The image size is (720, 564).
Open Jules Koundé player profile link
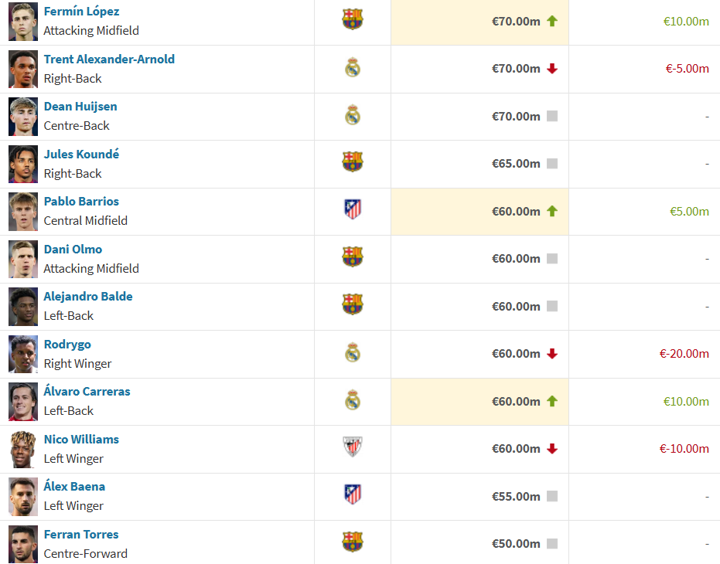click(81, 154)
